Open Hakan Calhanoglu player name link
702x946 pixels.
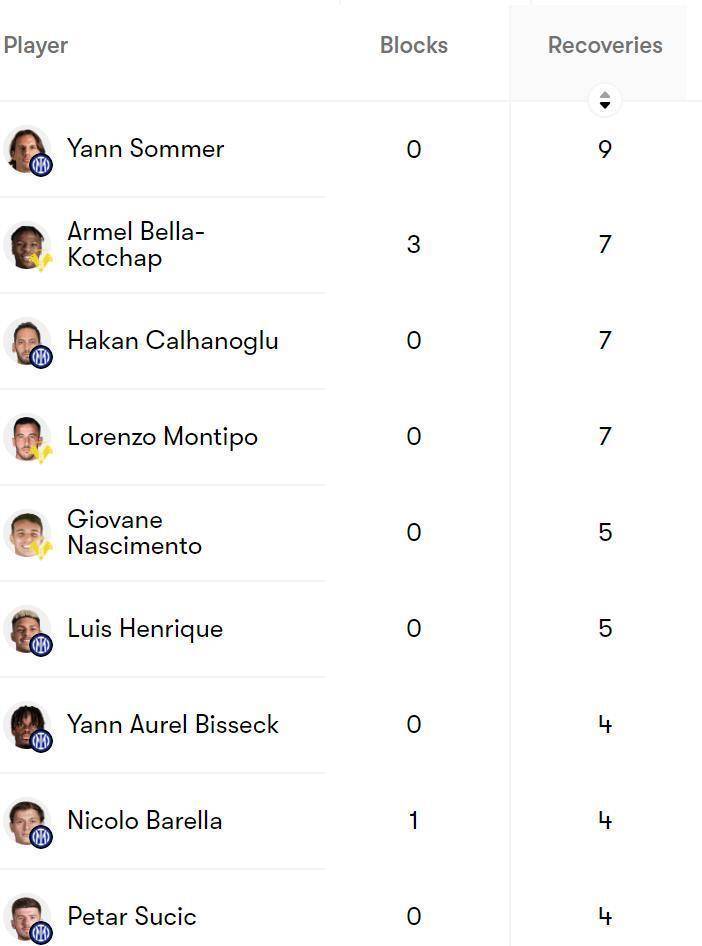pyautogui.click(x=172, y=341)
